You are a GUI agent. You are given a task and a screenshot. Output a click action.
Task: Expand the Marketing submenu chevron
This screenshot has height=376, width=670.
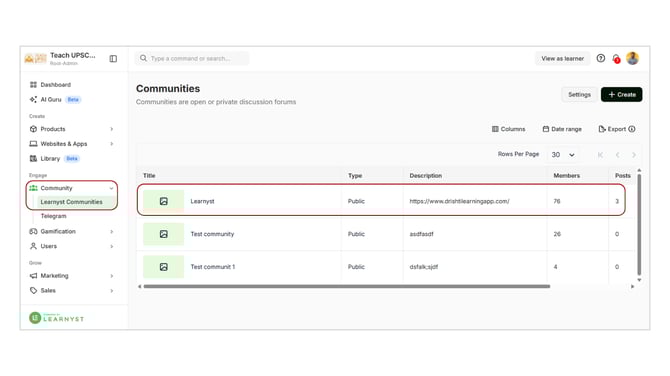tap(112, 276)
